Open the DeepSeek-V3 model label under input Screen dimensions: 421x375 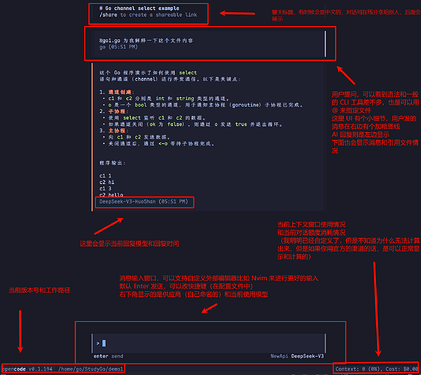[x=307, y=356]
